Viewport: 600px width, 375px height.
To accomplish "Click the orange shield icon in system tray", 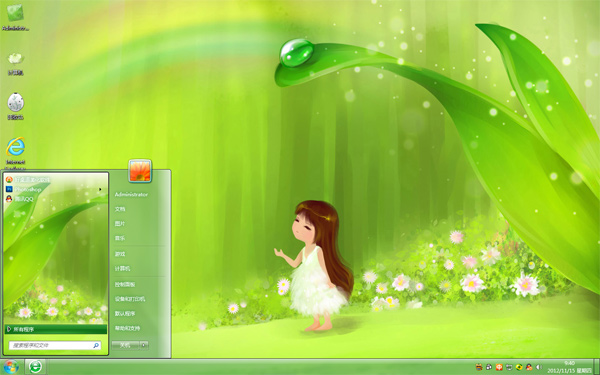I will [499, 367].
